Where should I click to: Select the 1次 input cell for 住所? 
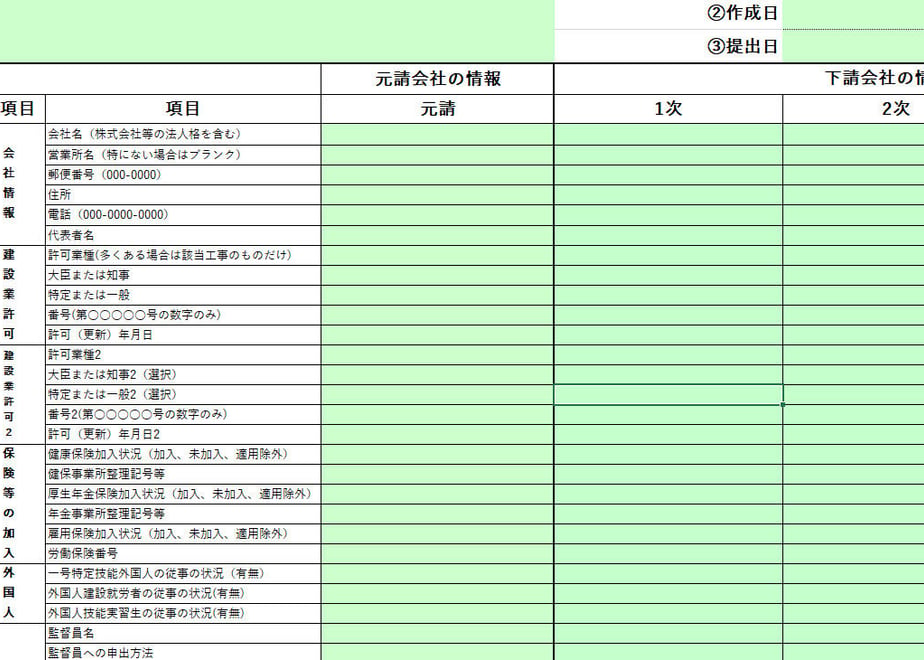pos(668,195)
